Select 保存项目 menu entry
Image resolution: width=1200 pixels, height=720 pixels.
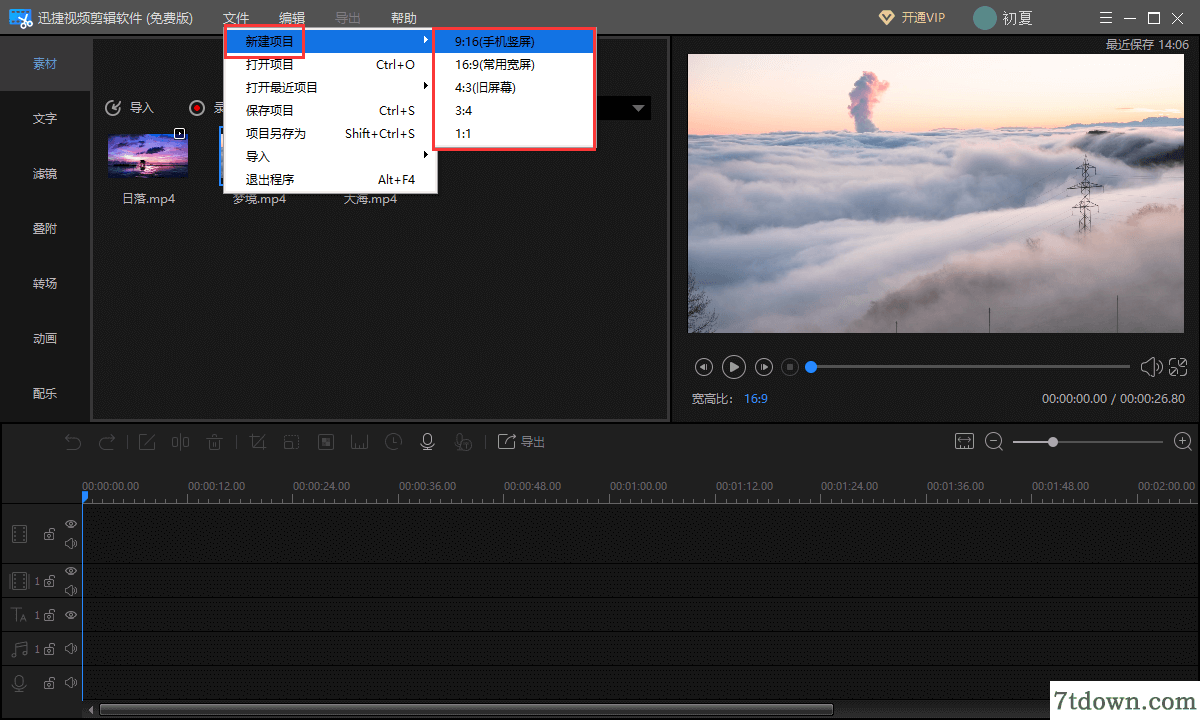[330, 110]
